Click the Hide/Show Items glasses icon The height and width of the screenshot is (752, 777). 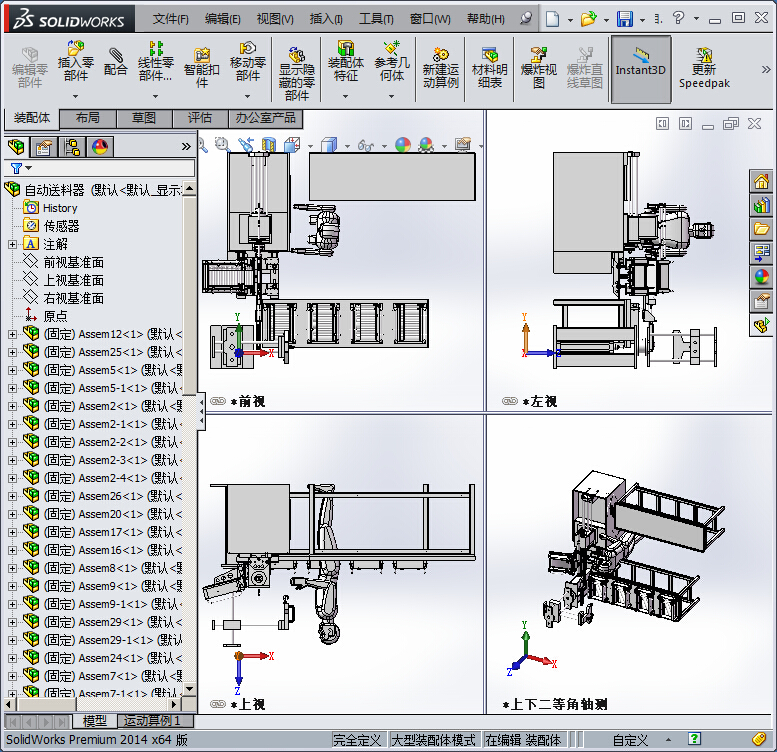tap(366, 145)
